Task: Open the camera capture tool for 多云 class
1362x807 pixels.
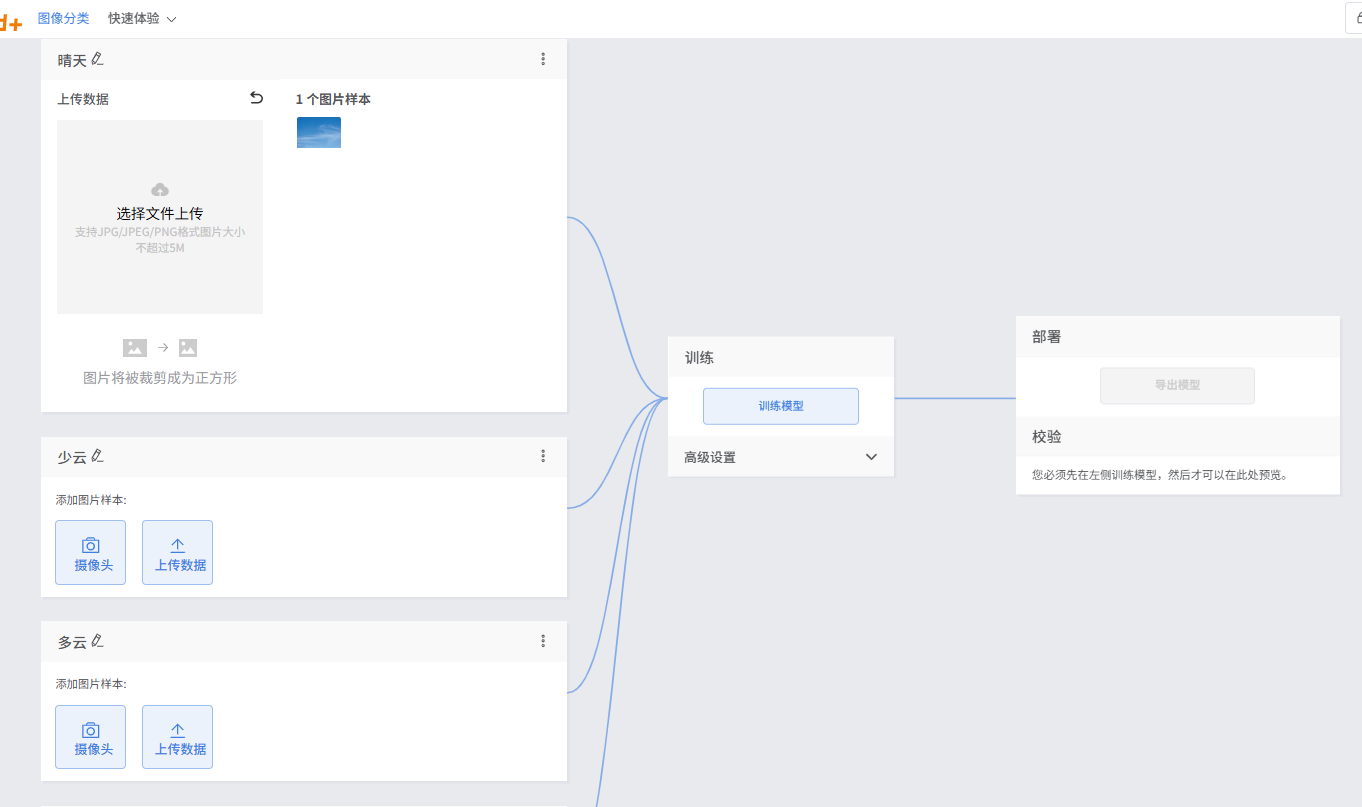Action: tap(90, 737)
